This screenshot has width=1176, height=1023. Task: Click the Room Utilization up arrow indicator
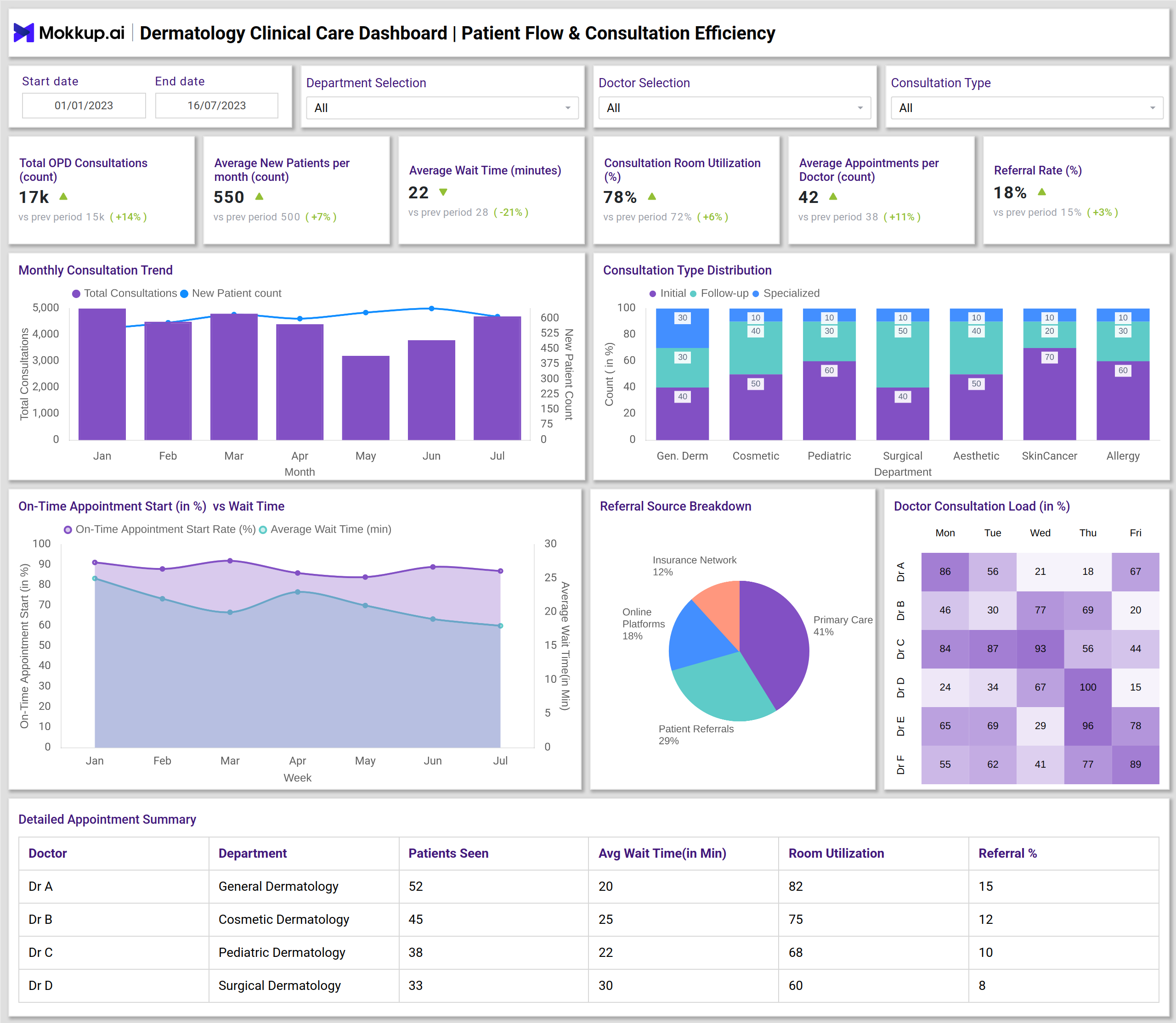pyautogui.click(x=652, y=197)
